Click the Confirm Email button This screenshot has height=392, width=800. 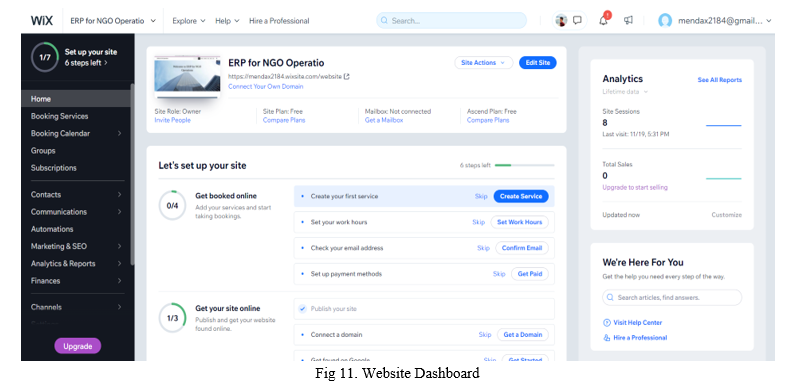point(522,248)
